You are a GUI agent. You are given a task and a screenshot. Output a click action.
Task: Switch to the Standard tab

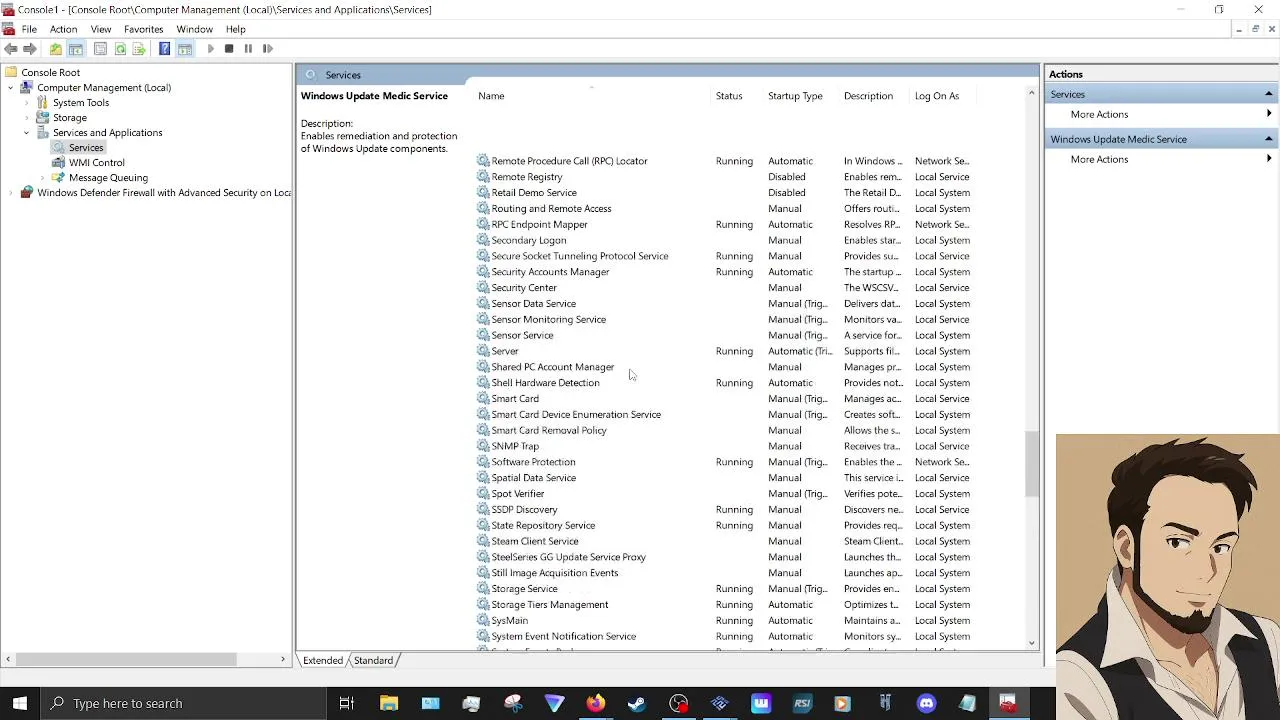click(373, 660)
